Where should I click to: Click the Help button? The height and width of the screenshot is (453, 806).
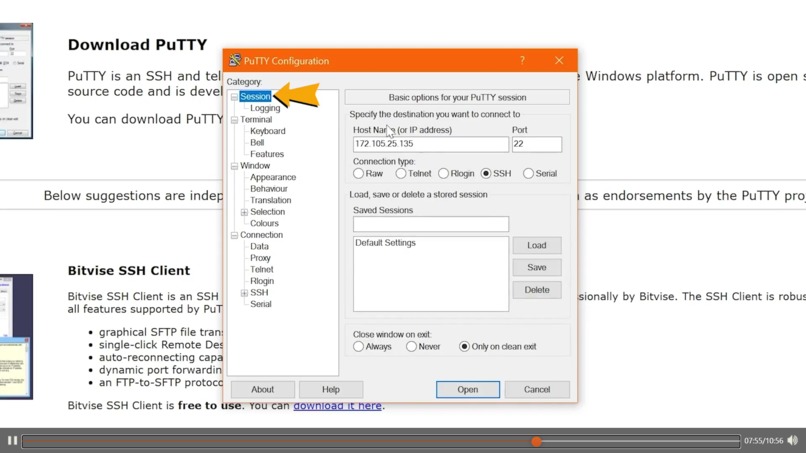tap(331, 390)
